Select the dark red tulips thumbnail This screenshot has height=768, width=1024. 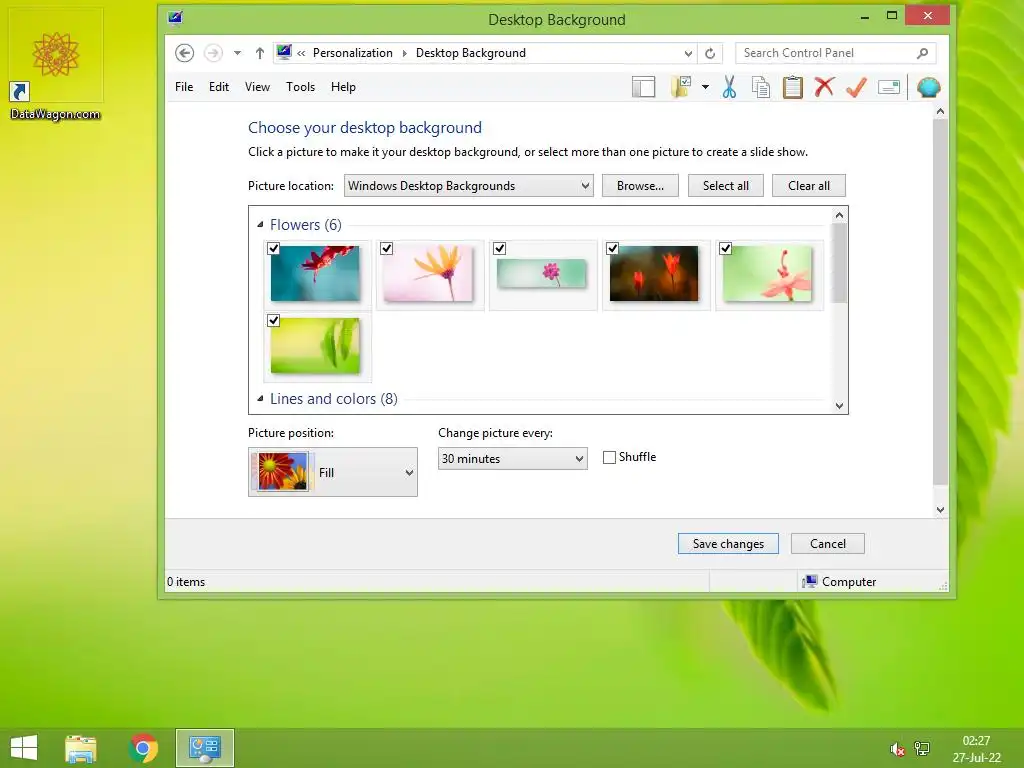[x=654, y=274]
